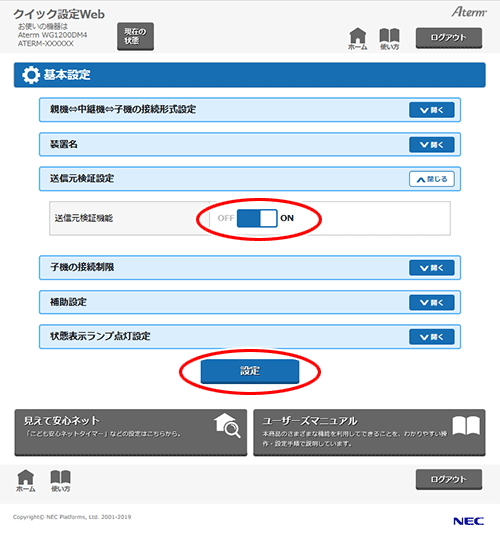
Task: Click the NEC logo at bottom right
Action: (x=469, y=521)
